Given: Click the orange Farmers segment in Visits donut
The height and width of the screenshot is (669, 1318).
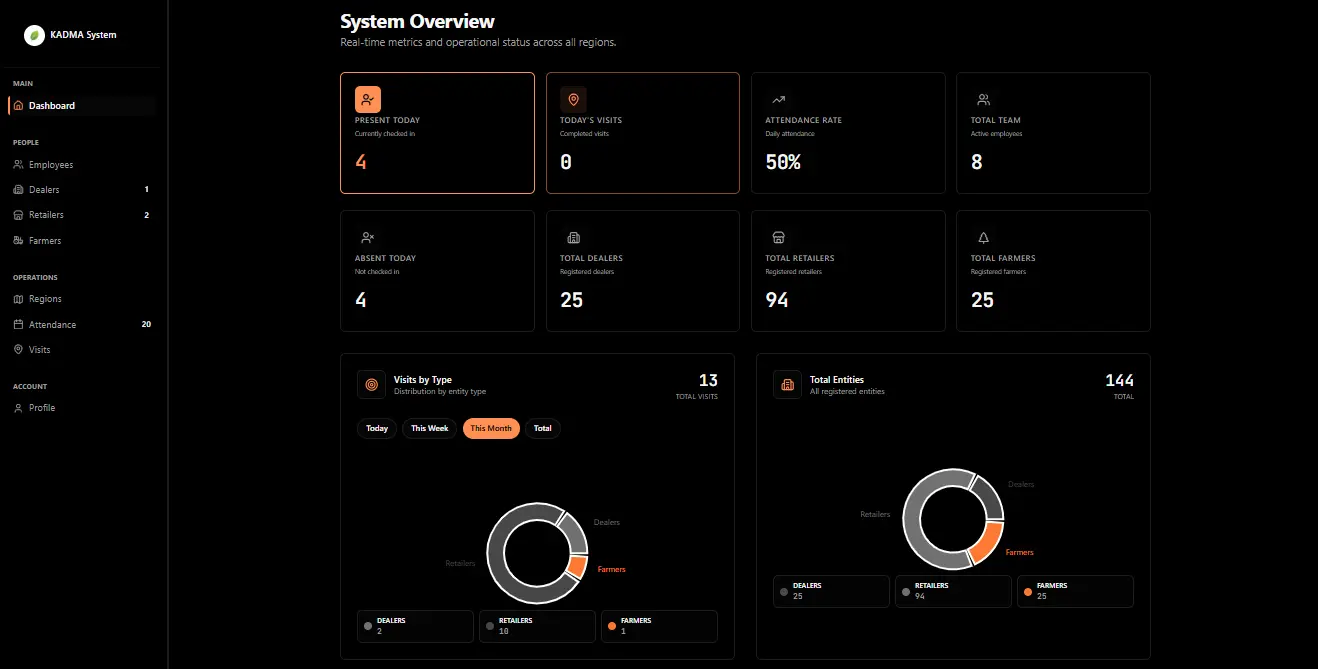Looking at the screenshot, I should coord(576,567).
